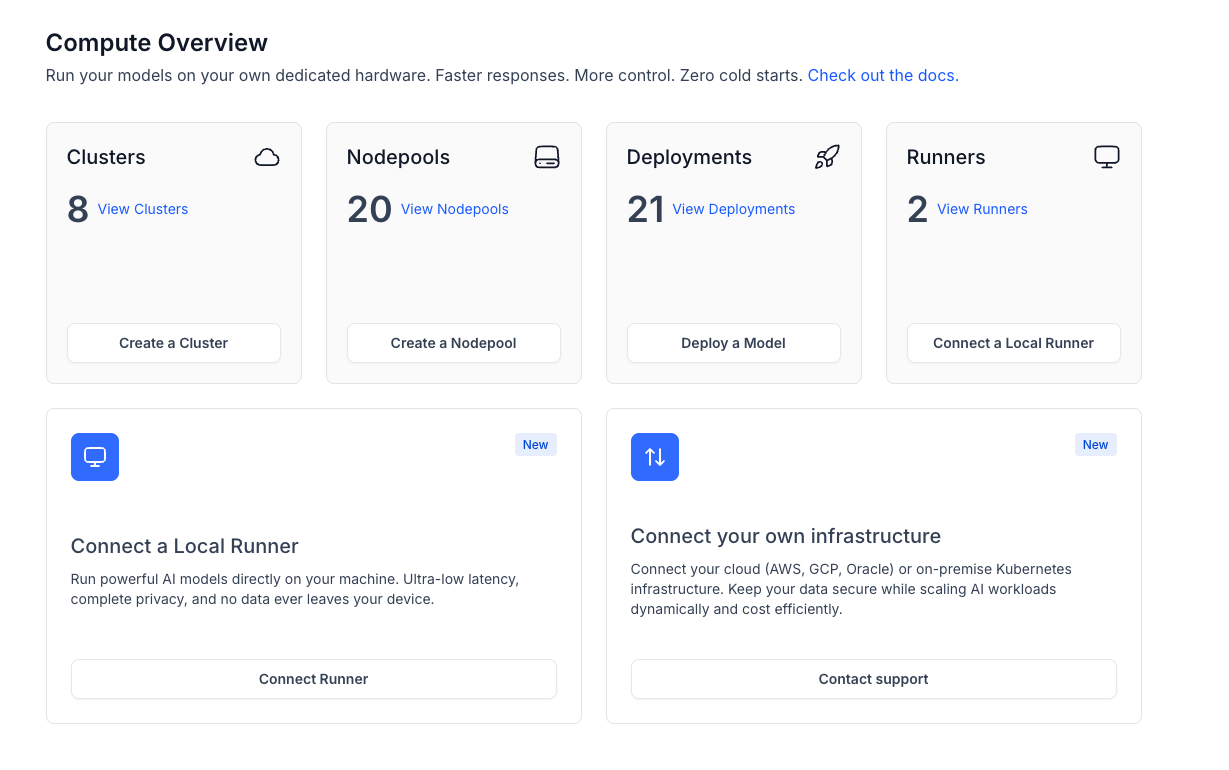Click the Runners count number 2

[x=917, y=210]
